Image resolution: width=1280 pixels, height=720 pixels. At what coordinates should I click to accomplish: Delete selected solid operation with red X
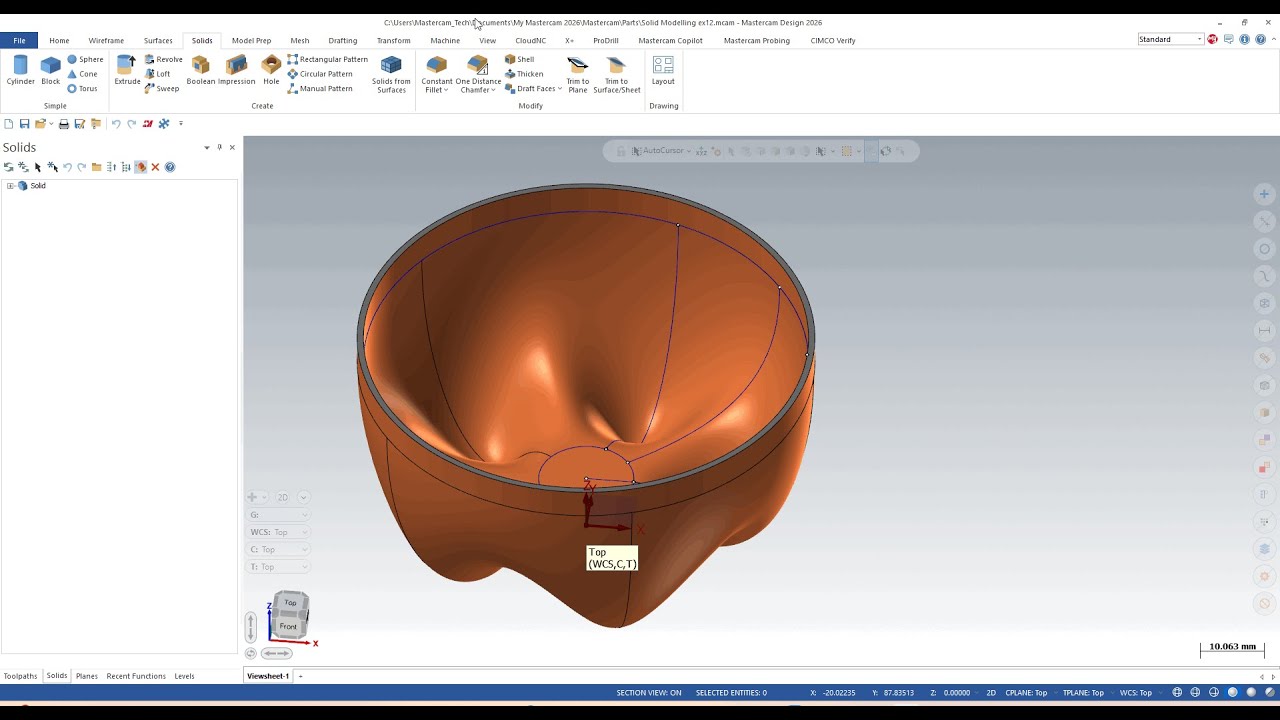(x=155, y=167)
